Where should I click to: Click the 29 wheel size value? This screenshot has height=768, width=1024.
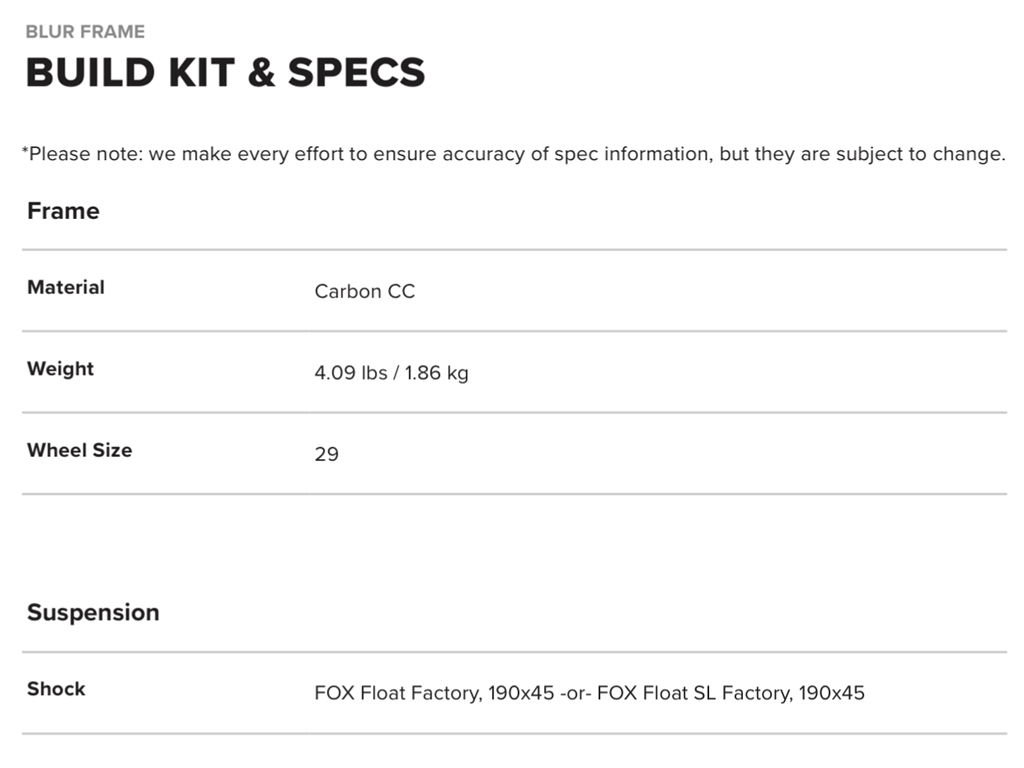326,454
